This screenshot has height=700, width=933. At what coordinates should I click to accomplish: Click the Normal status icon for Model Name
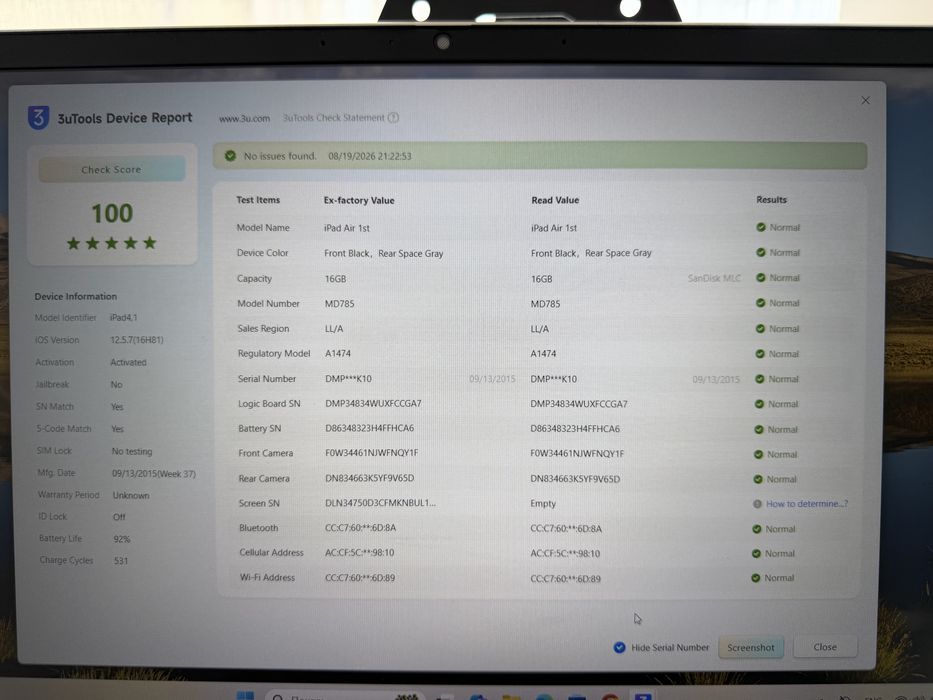(x=760, y=227)
